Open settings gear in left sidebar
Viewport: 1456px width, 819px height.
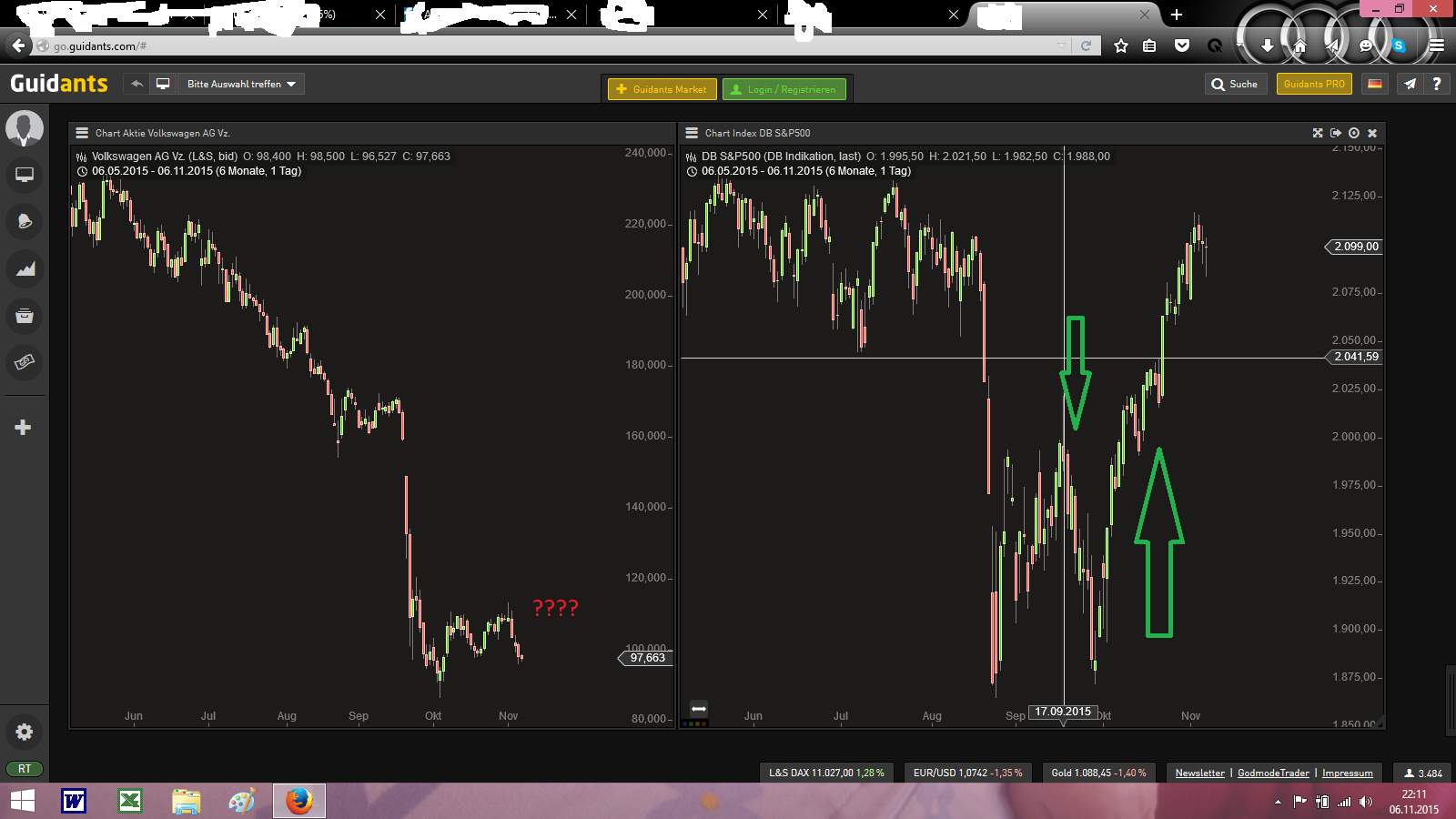25,732
